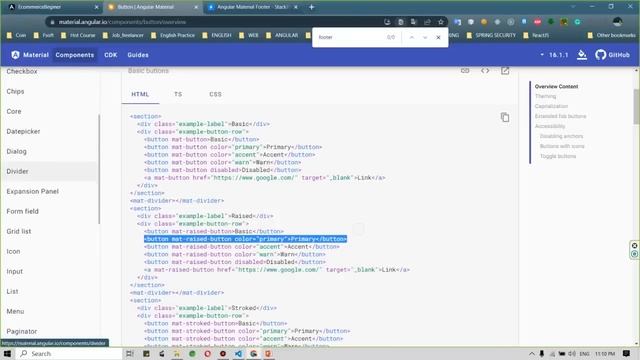This screenshot has width=640, height=360.
Task: Select Icon in the sidebar
Action: click(13, 251)
